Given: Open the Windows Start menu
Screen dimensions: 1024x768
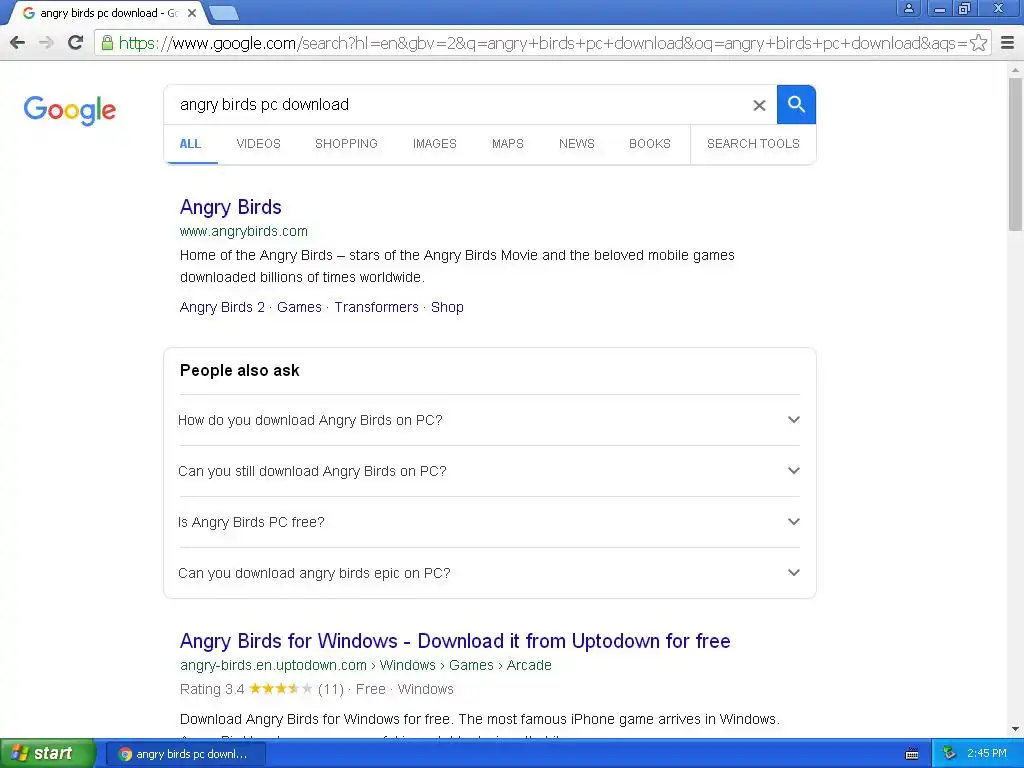Looking at the screenshot, I should [x=48, y=754].
